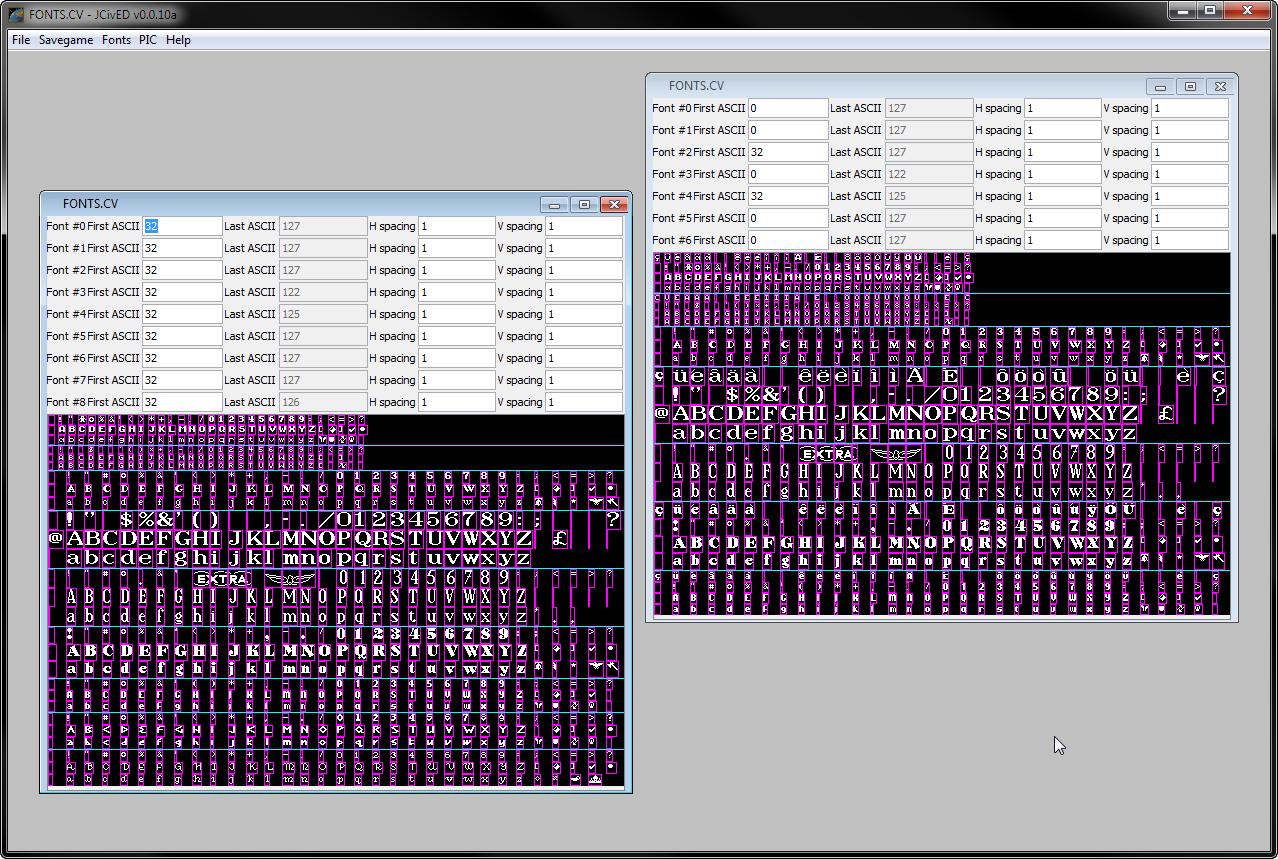Image resolution: width=1278 pixels, height=859 pixels.
Task: Open the File menu
Action: (21, 40)
